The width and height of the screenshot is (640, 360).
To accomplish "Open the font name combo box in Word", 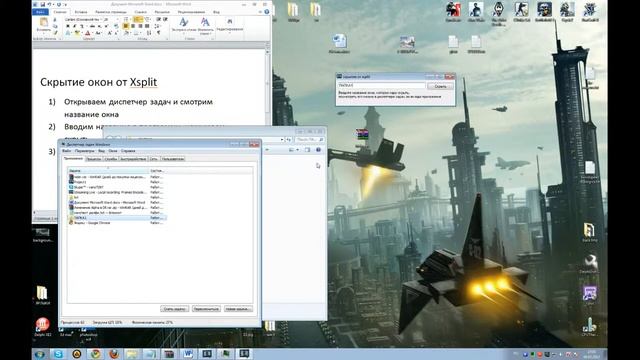I will coord(84,19).
